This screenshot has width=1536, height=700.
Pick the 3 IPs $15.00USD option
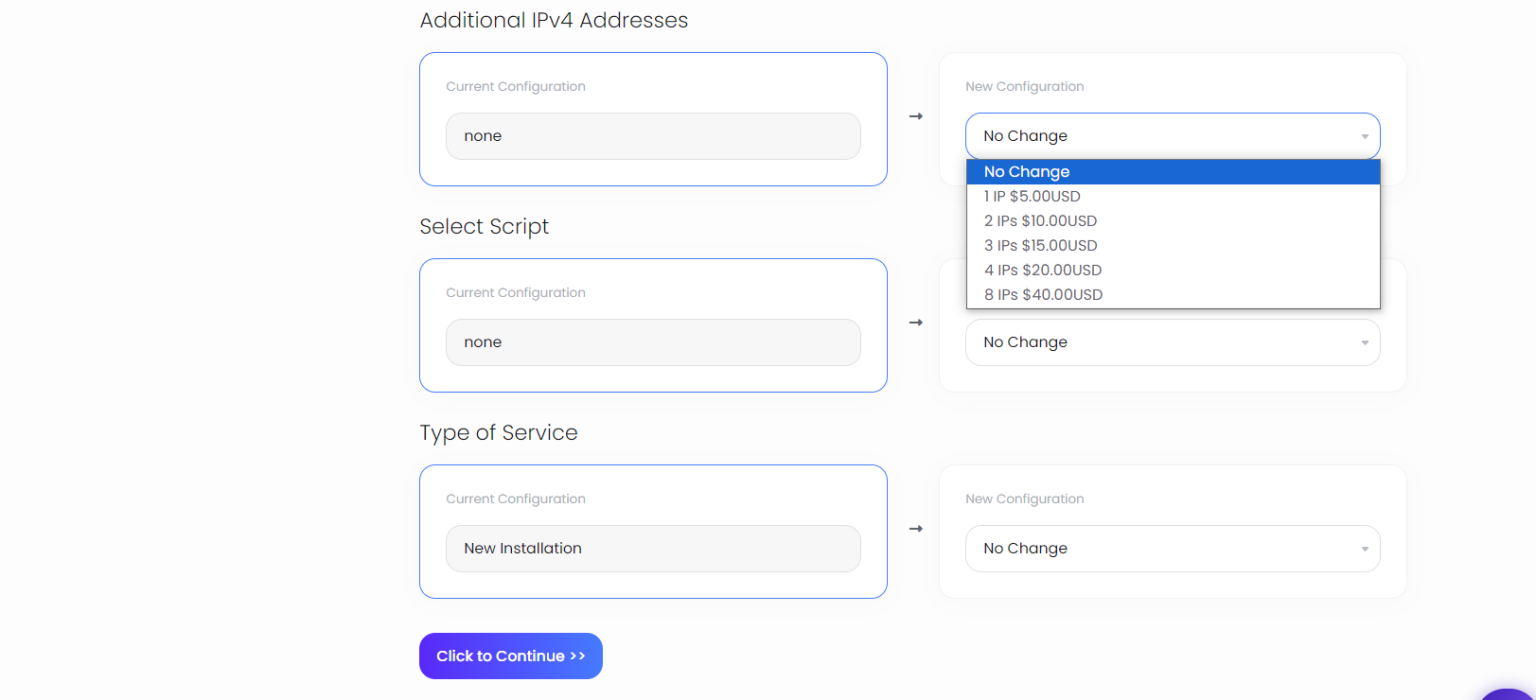pyautogui.click(x=1040, y=245)
